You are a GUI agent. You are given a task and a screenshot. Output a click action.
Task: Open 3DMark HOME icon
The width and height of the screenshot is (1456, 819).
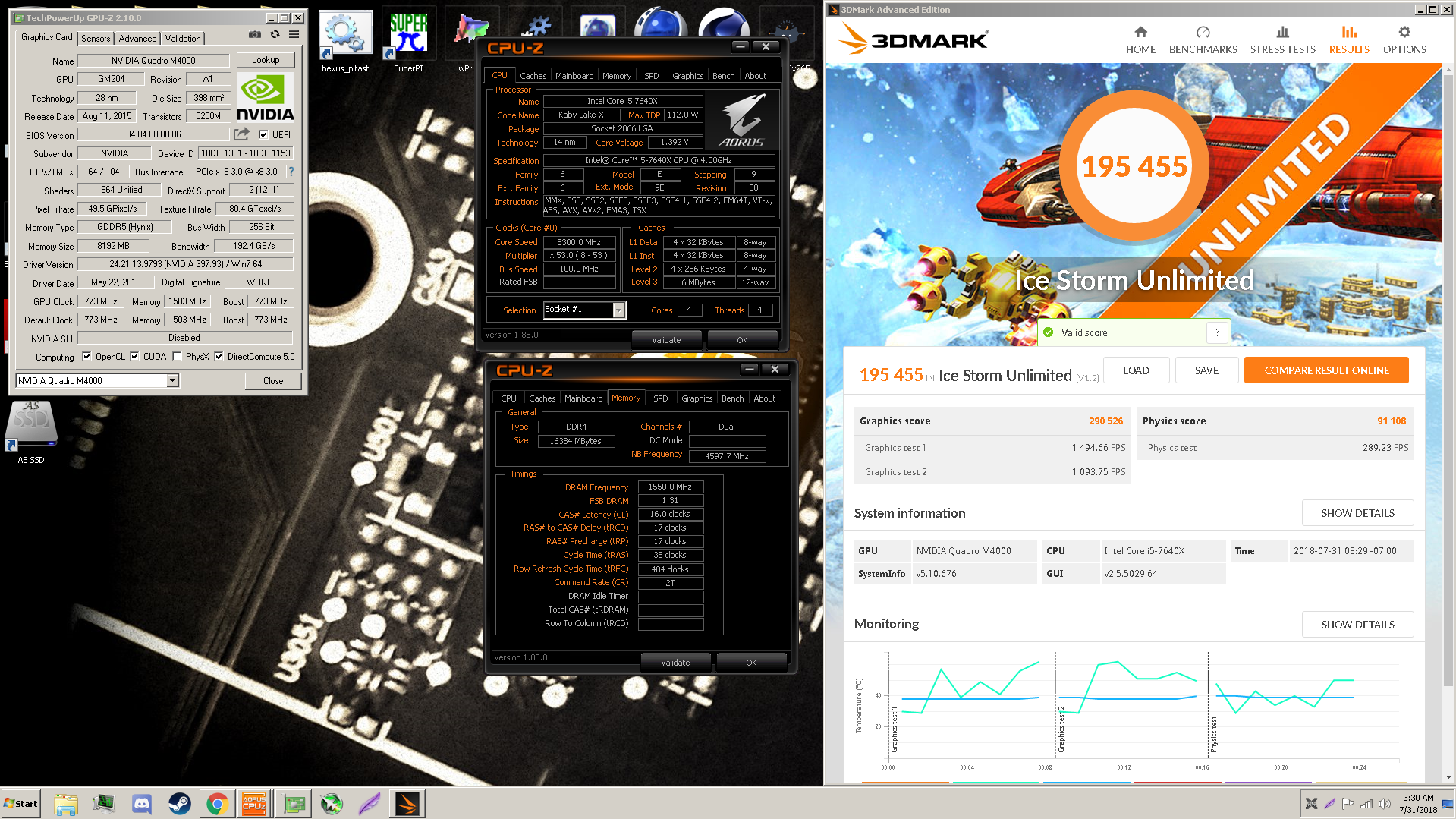pyautogui.click(x=1140, y=41)
